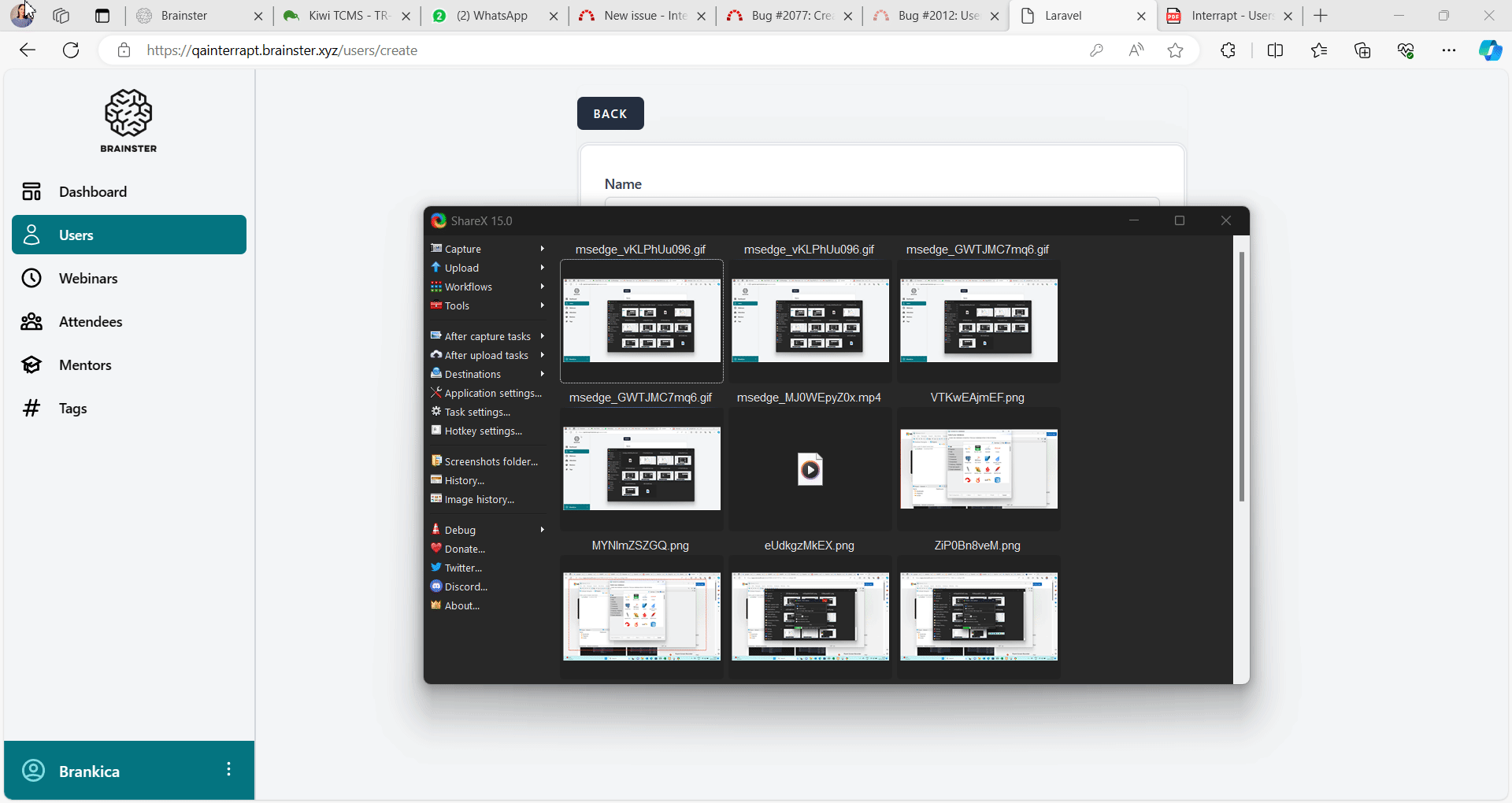
Task: Expand the Capture submenu arrow
Action: click(x=543, y=249)
